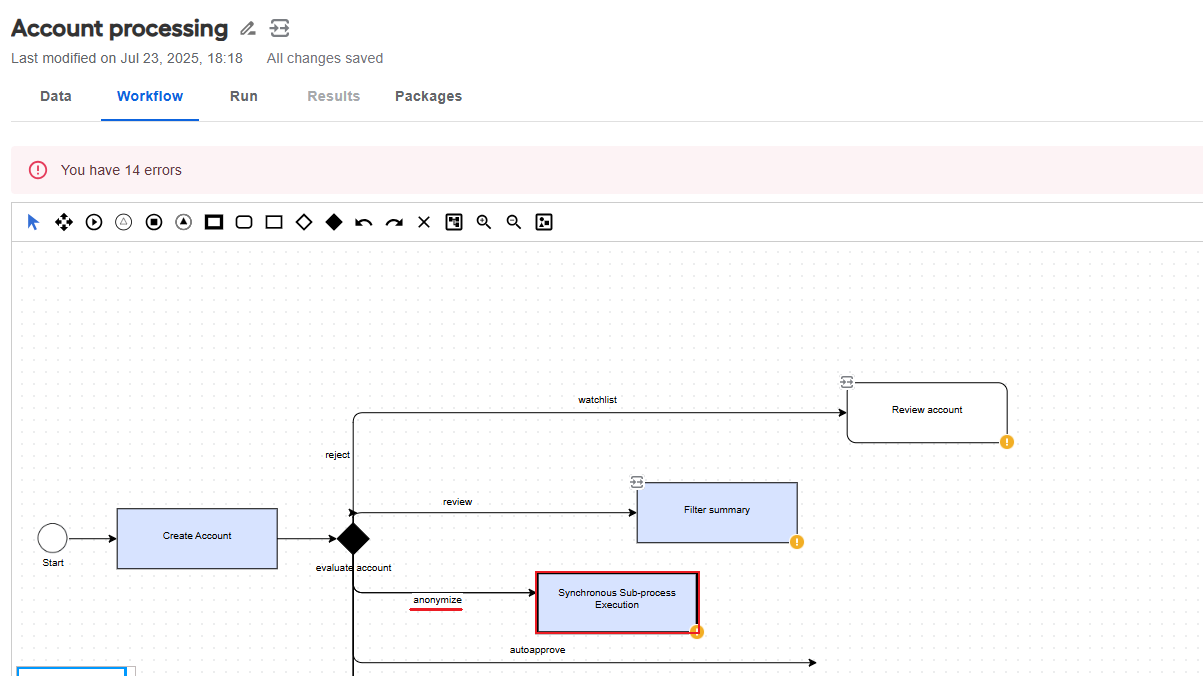
Task: Open the Packages tab
Action: point(428,96)
